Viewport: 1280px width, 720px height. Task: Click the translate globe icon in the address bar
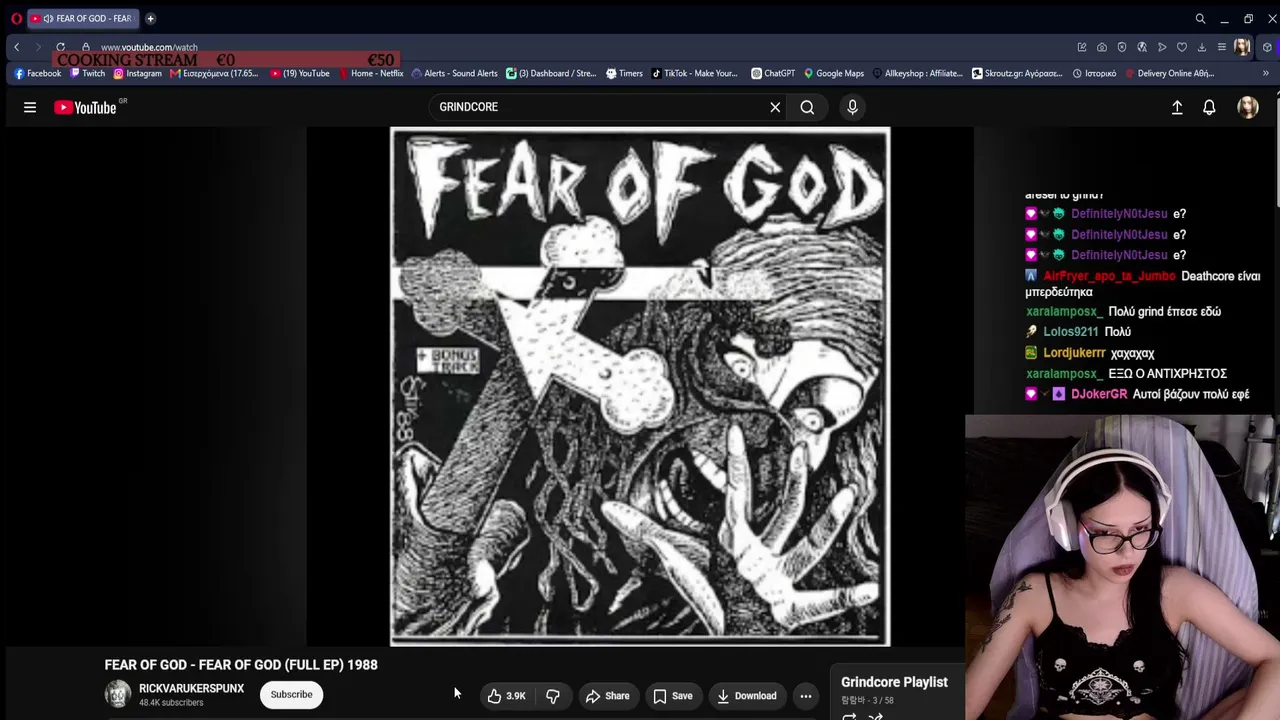tap(1142, 47)
